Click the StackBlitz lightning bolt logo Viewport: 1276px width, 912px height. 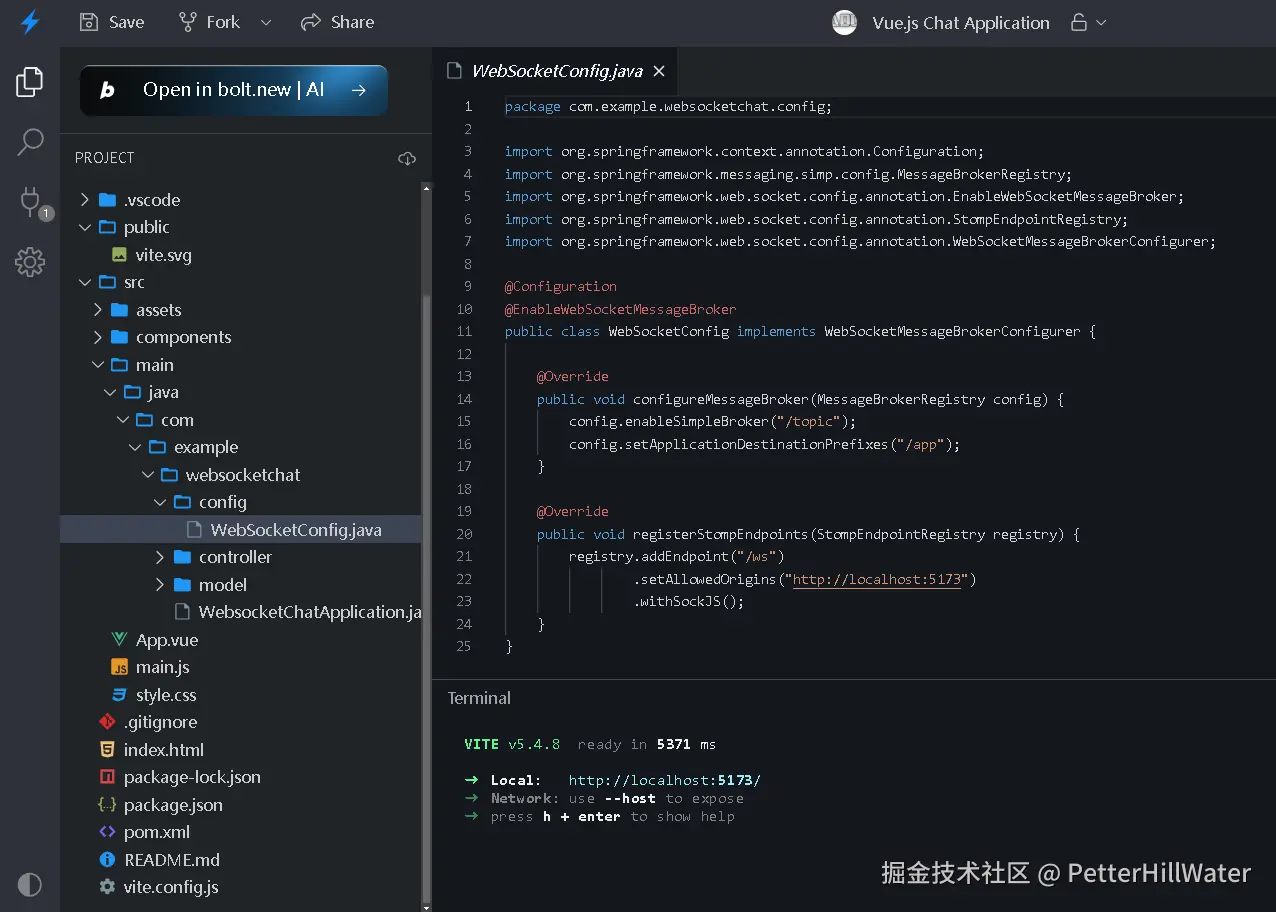click(30, 22)
